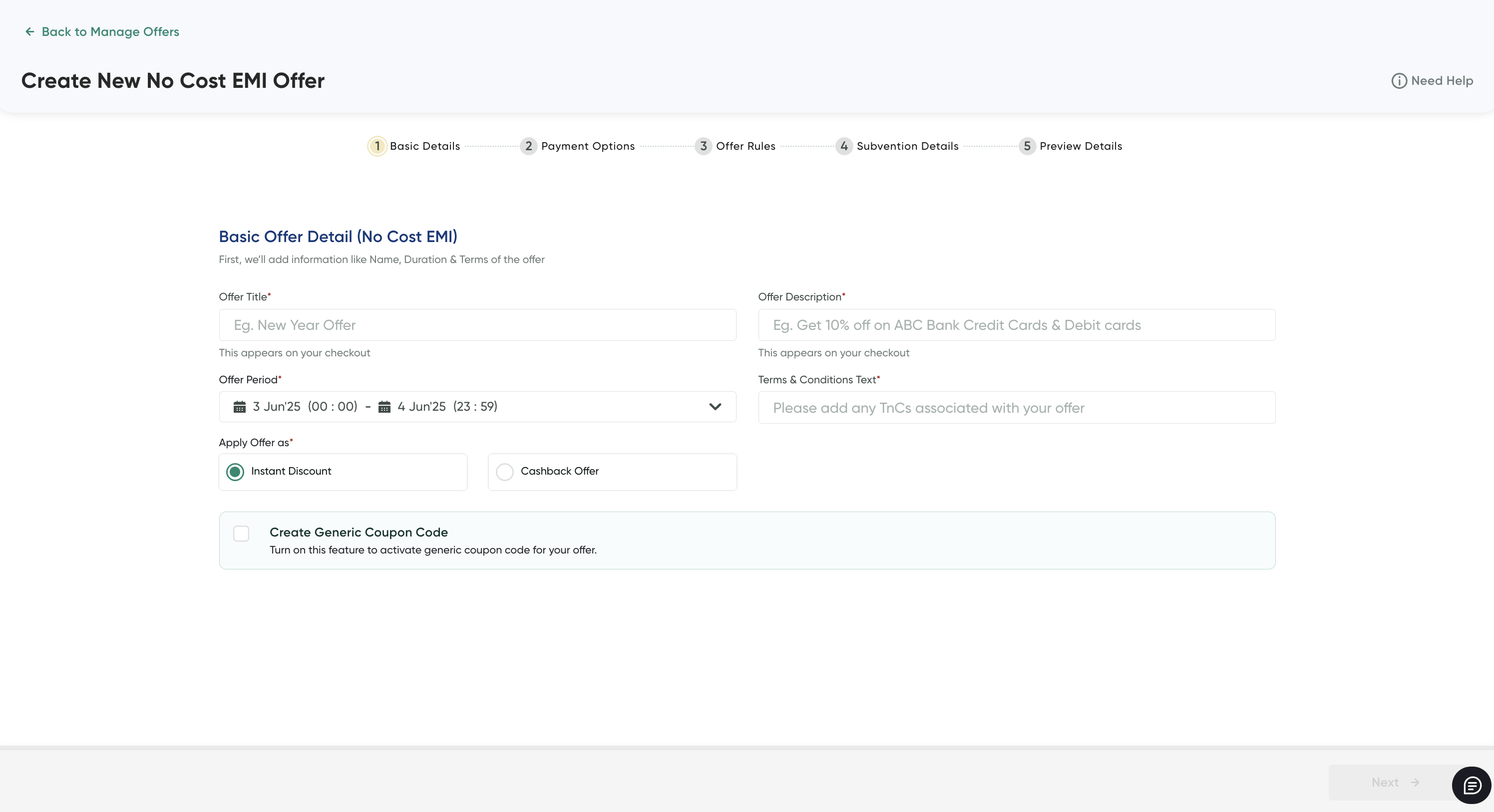Click step 5 number circle
This screenshot has width=1494, height=812.
pyautogui.click(x=1027, y=146)
